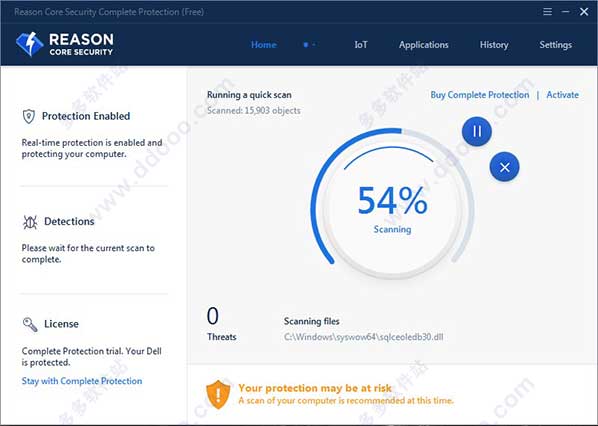The width and height of the screenshot is (598, 426).
Task: Click the key icon beside License
Action: tap(30, 325)
